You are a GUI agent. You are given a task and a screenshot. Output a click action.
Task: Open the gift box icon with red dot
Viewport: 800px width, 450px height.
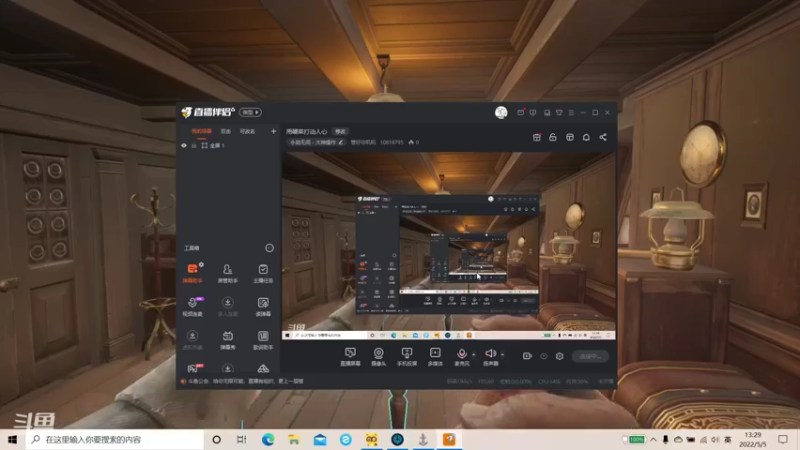537,137
